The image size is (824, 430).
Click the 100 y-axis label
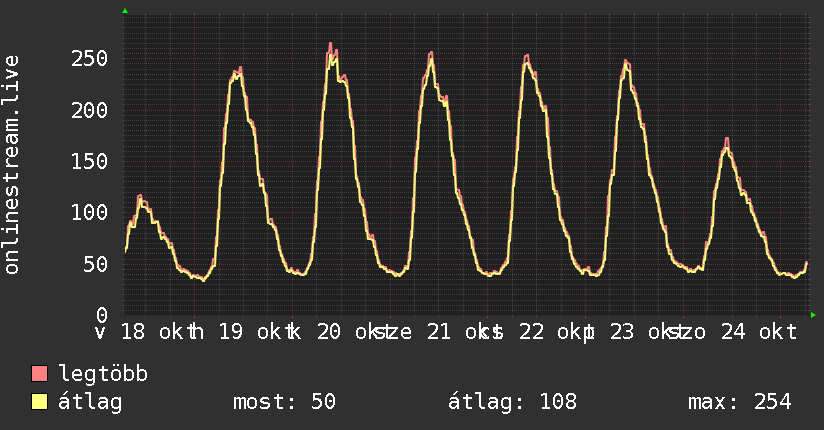click(x=90, y=212)
